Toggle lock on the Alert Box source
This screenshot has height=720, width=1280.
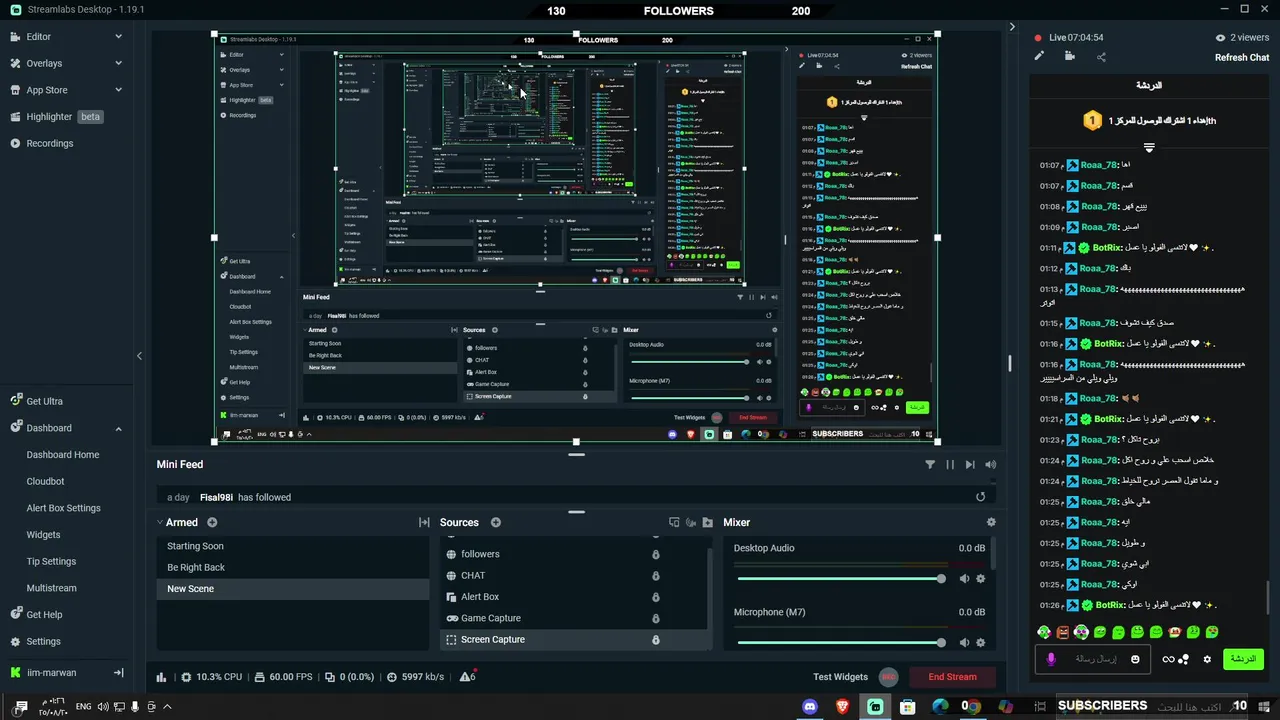[656, 597]
